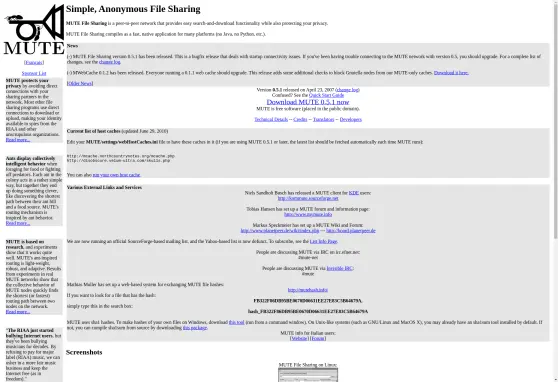Viewport: 558px width, 382px height.
Task: Open the Developers link
Action: click(x=351, y=120)
